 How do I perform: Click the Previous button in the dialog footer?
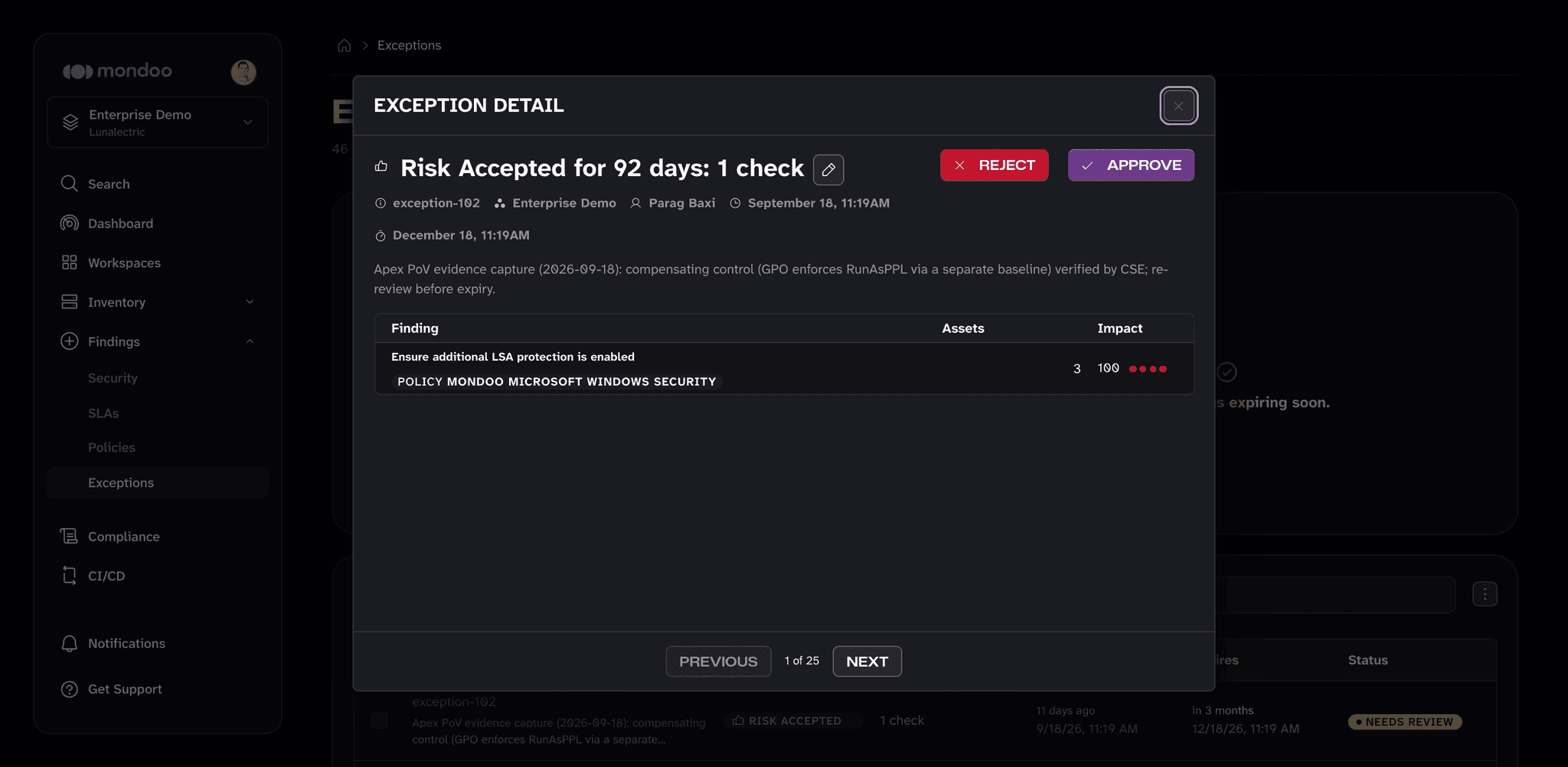[x=718, y=661]
